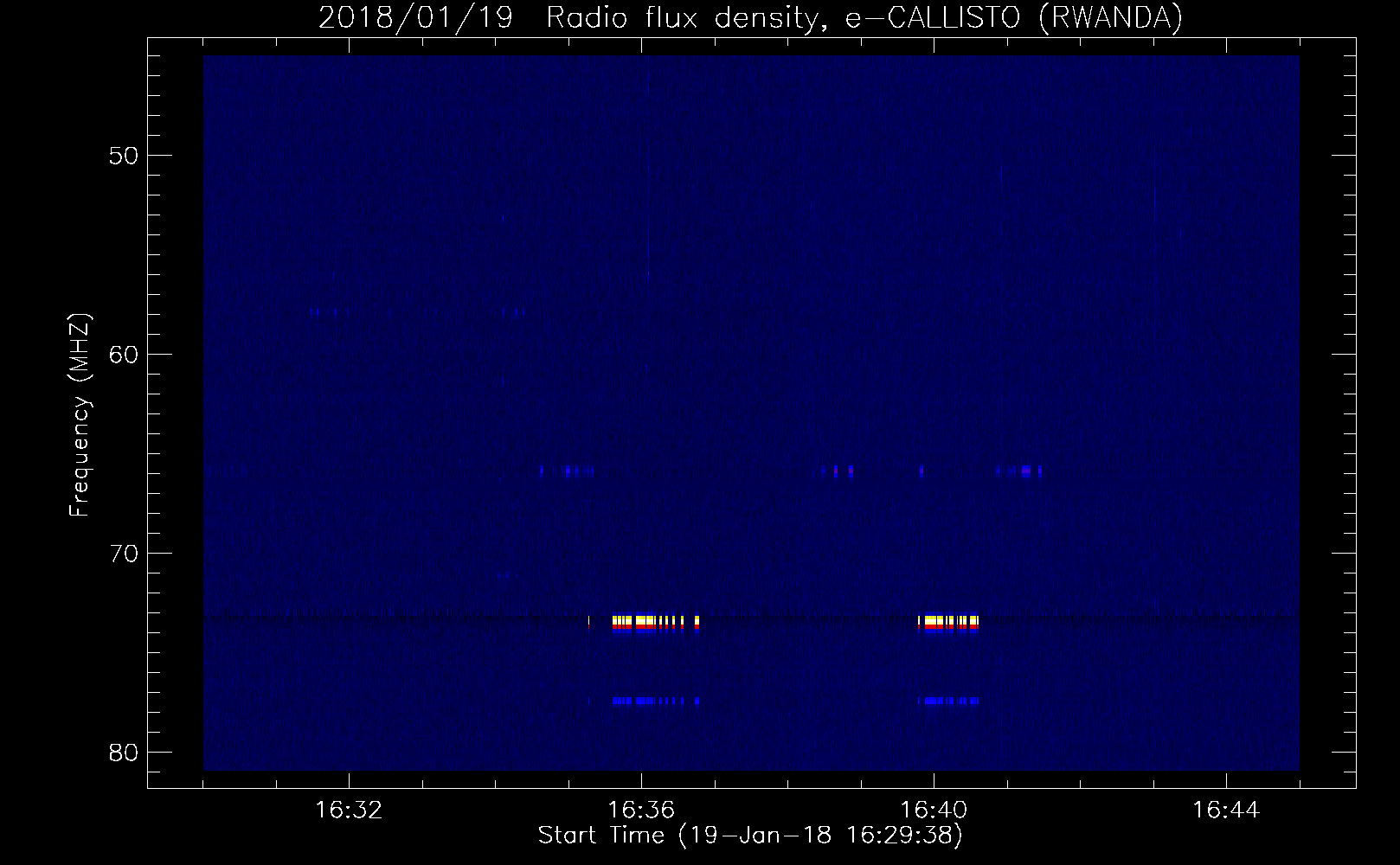
Task: Click the faint 66 MHz signal near 16:41
Action: point(1019,471)
